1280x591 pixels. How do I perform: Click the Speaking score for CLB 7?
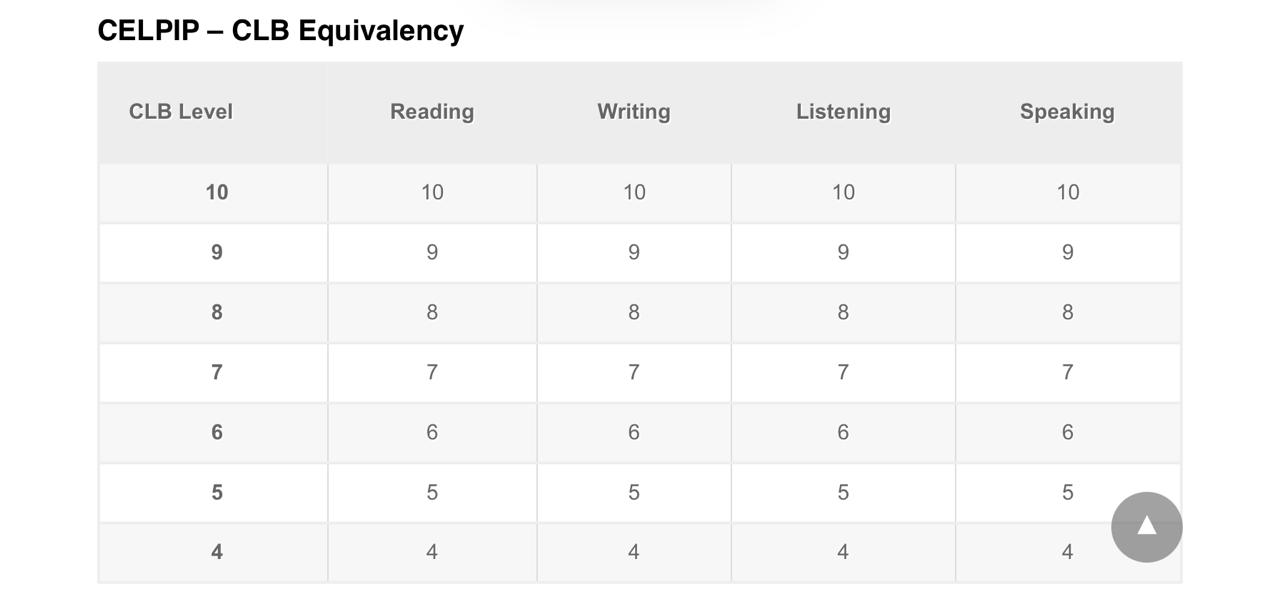[x=1067, y=371]
